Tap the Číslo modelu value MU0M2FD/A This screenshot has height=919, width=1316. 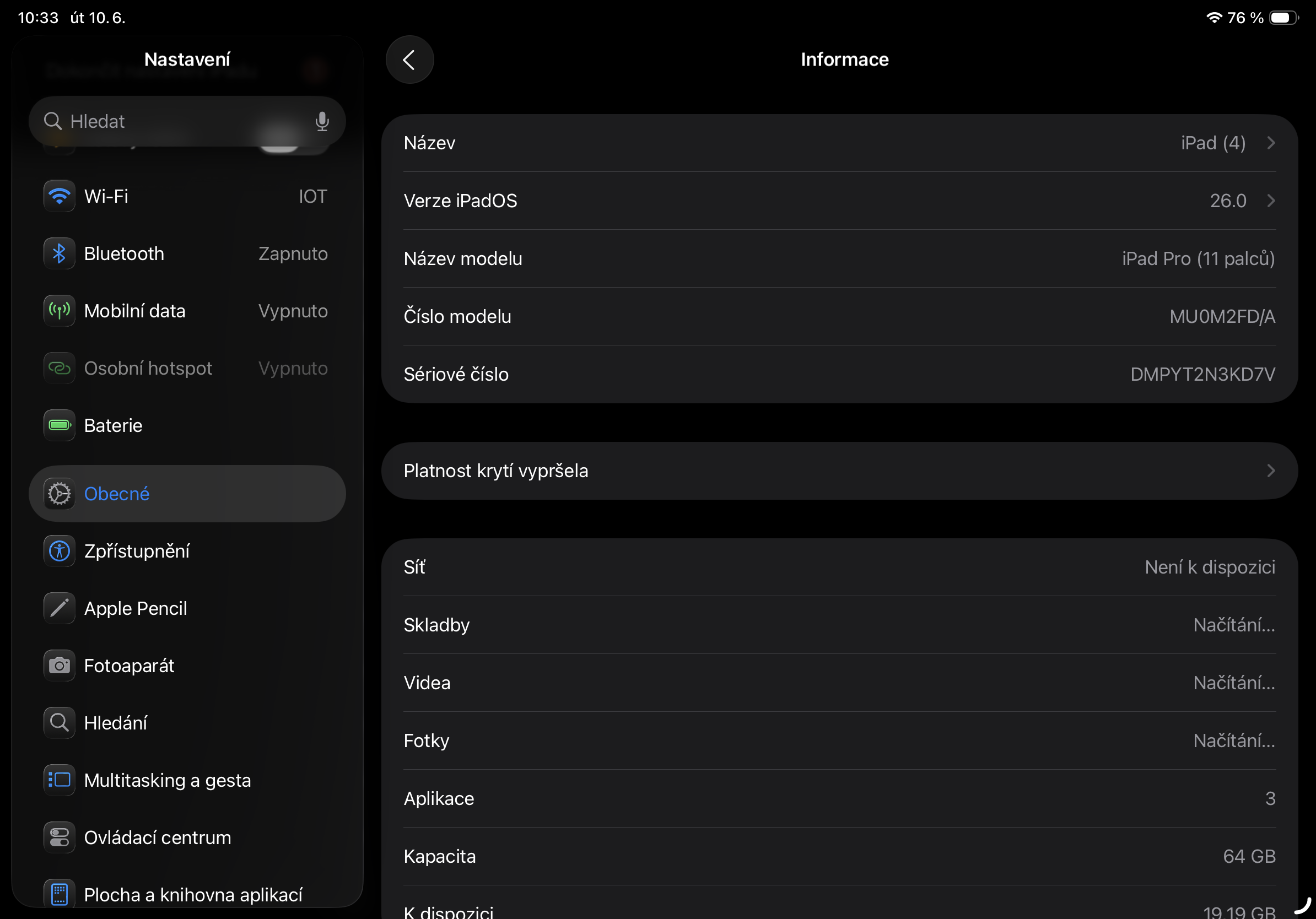coord(1221,316)
